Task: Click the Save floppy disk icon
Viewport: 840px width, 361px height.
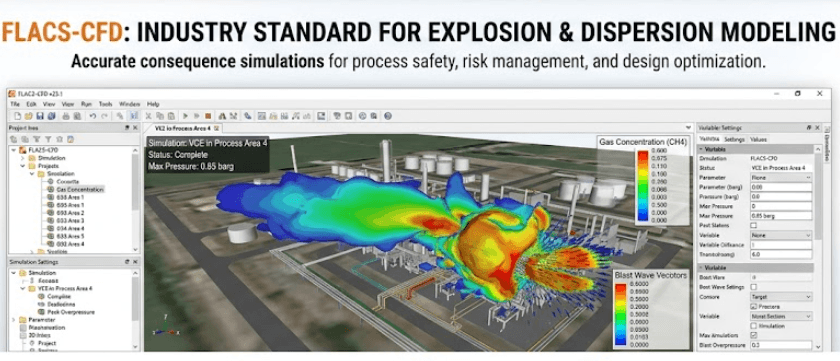Action: point(40,116)
